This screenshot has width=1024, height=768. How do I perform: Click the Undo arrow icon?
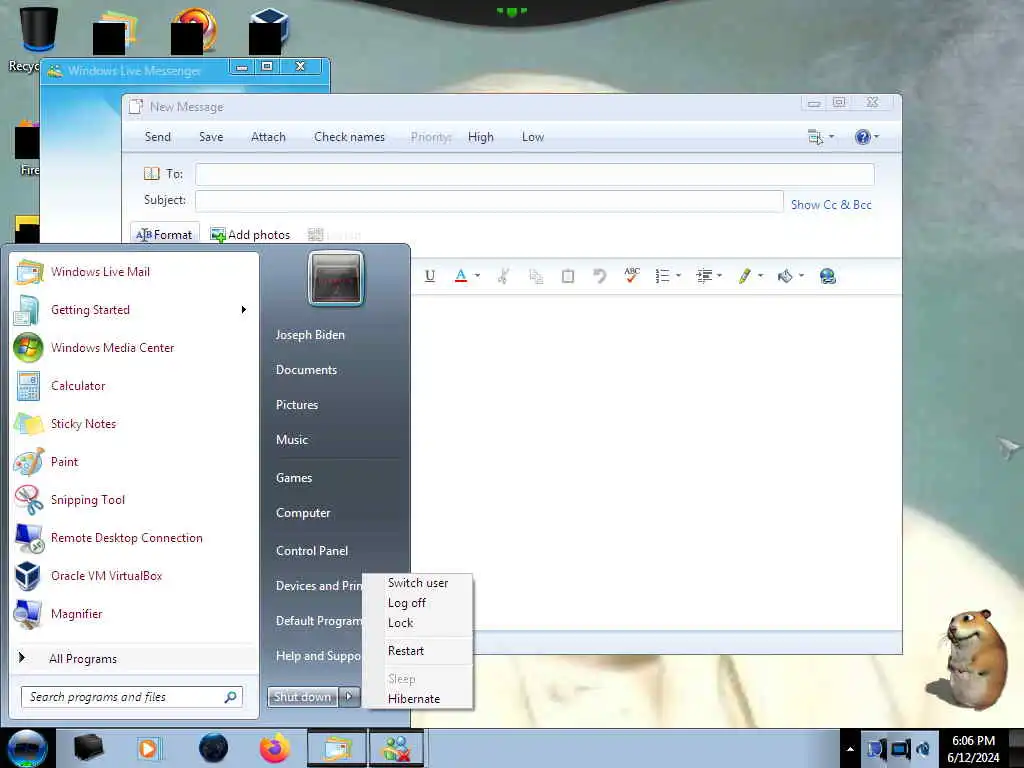tap(600, 276)
